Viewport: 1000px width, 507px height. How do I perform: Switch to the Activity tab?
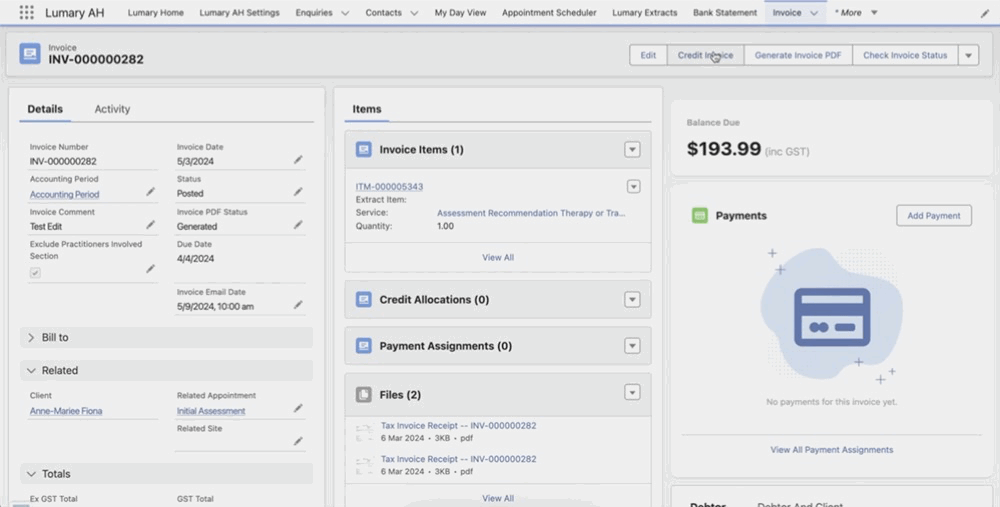click(x=112, y=109)
